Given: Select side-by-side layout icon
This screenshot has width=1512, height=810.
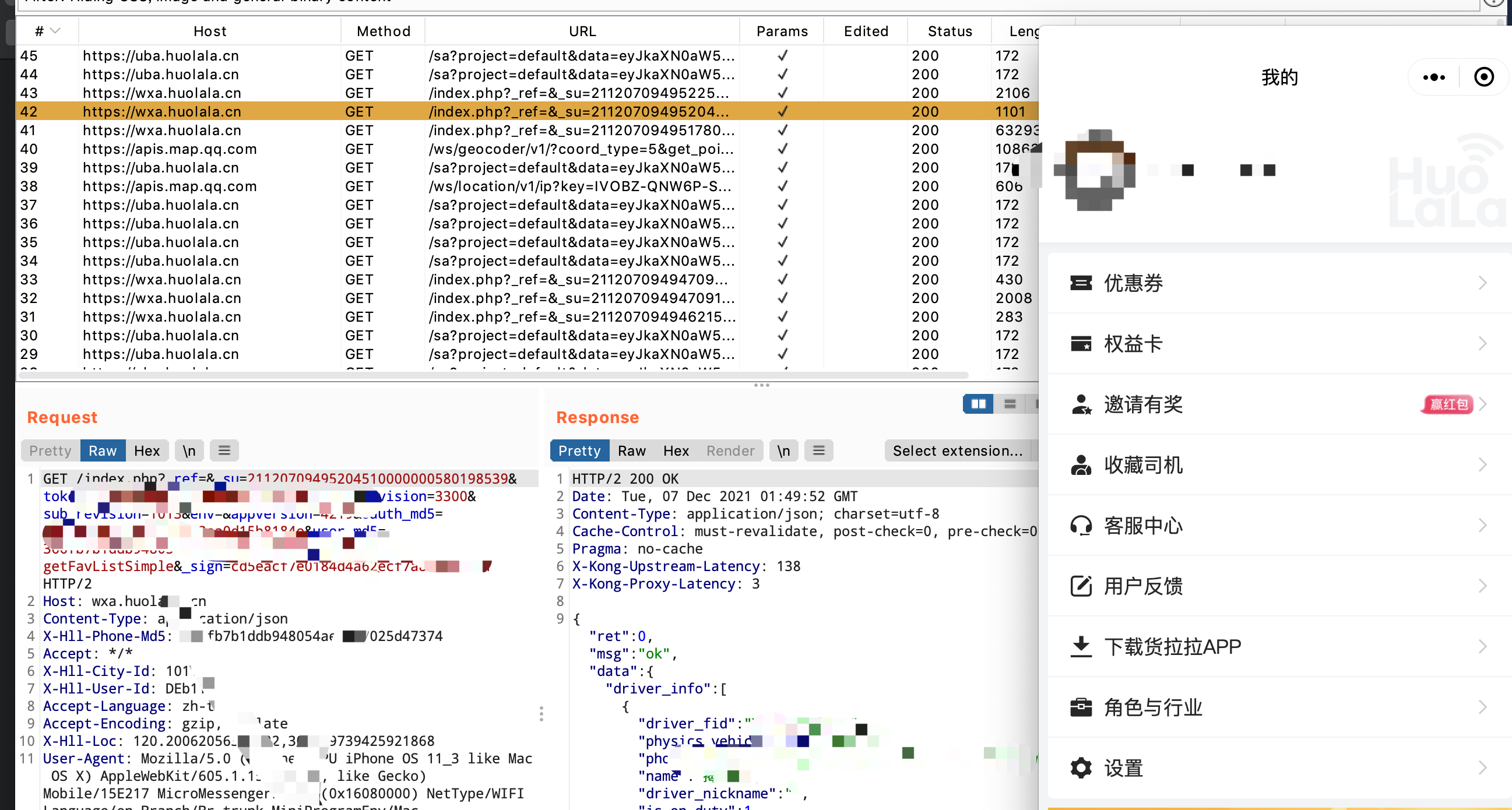Looking at the screenshot, I should (x=979, y=404).
